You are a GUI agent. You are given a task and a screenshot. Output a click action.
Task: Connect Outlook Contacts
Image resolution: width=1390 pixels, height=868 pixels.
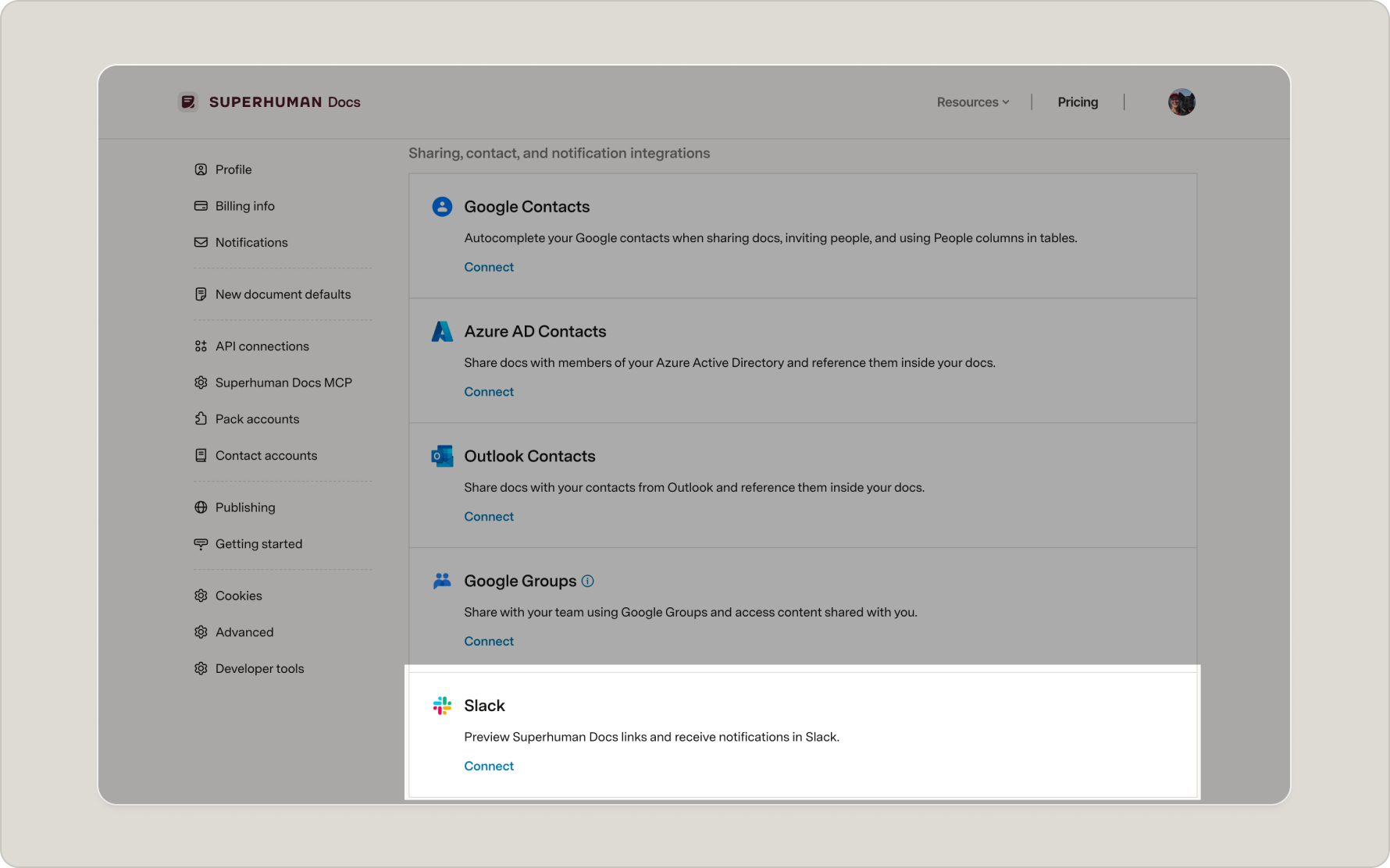pos(489,517)
